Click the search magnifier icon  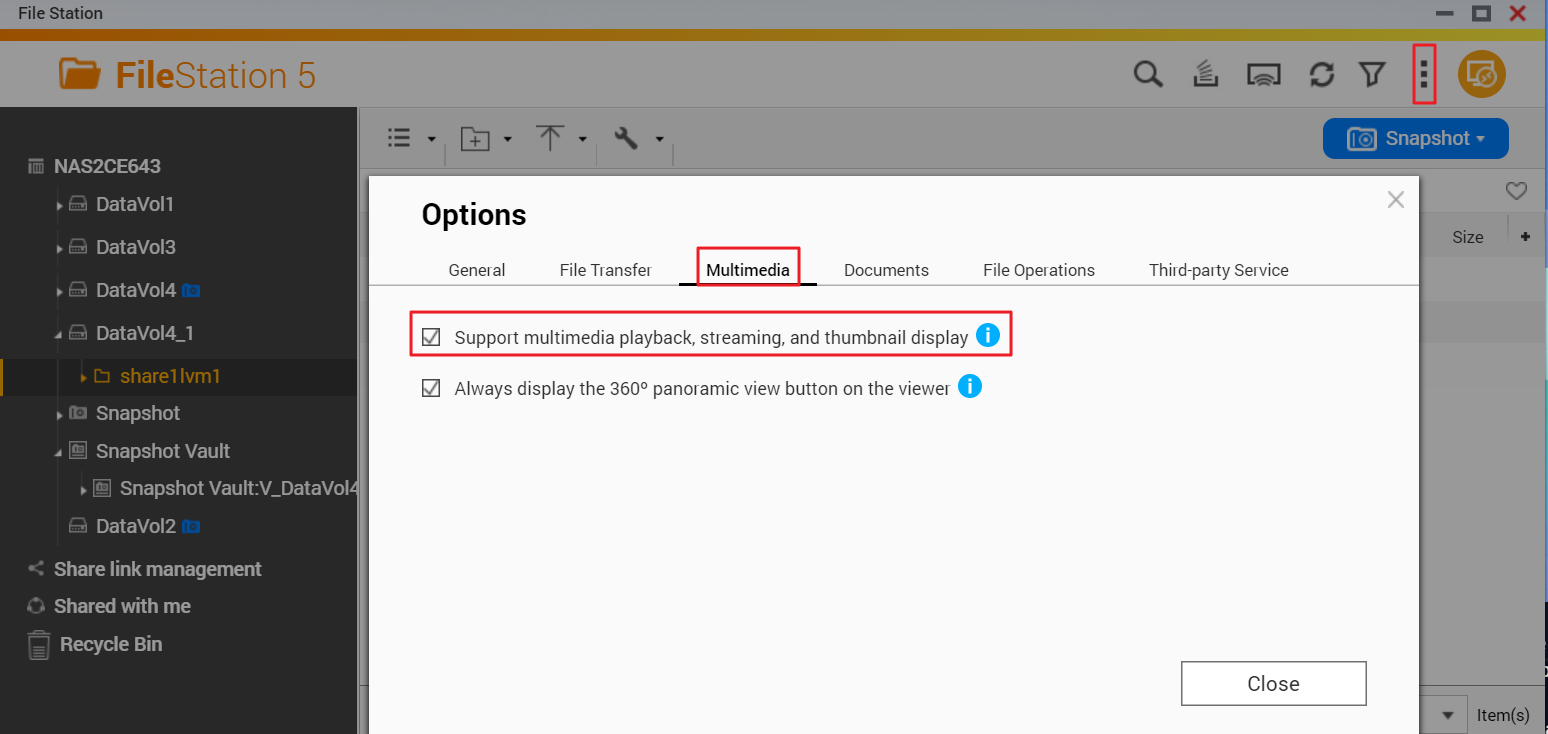coord(1148,75)
